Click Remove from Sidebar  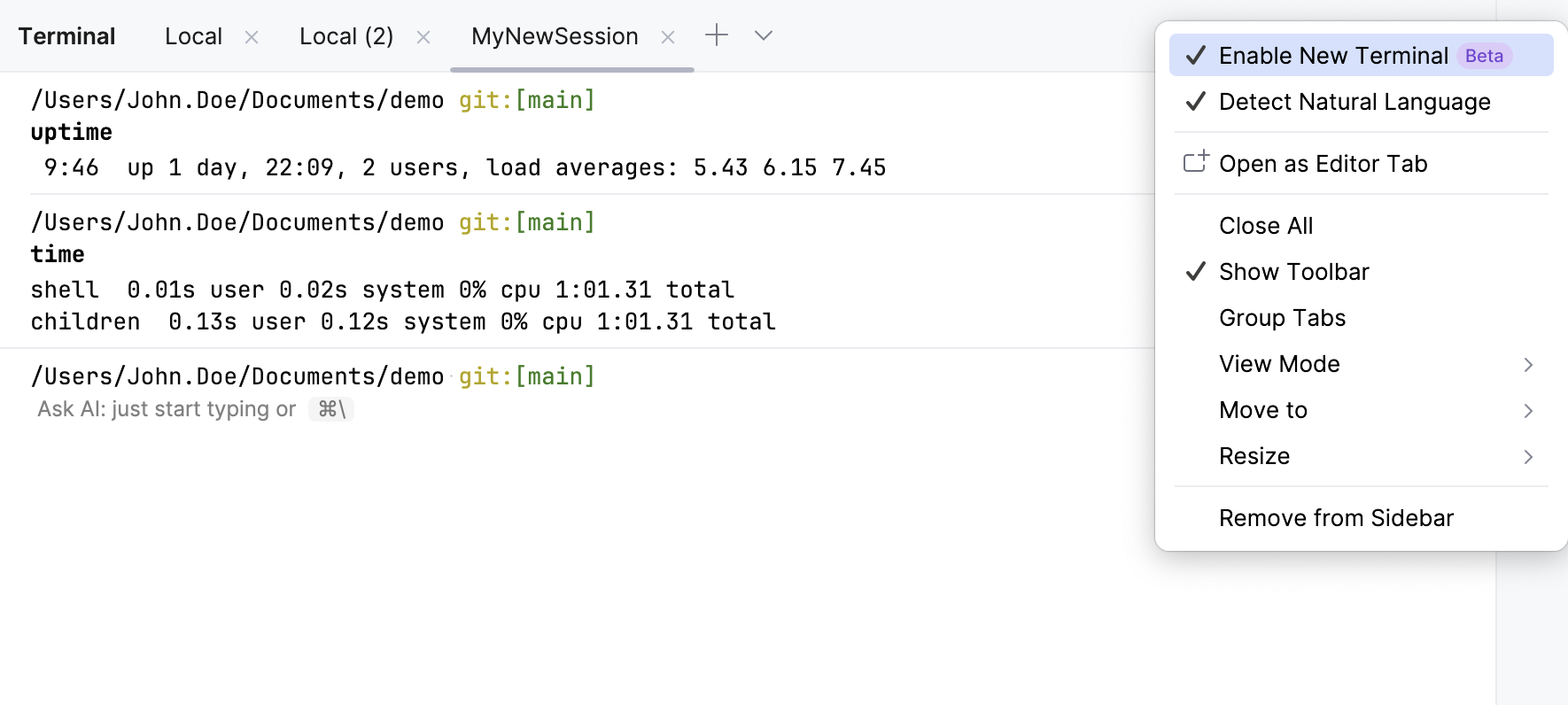click(x=1336, y=518)
